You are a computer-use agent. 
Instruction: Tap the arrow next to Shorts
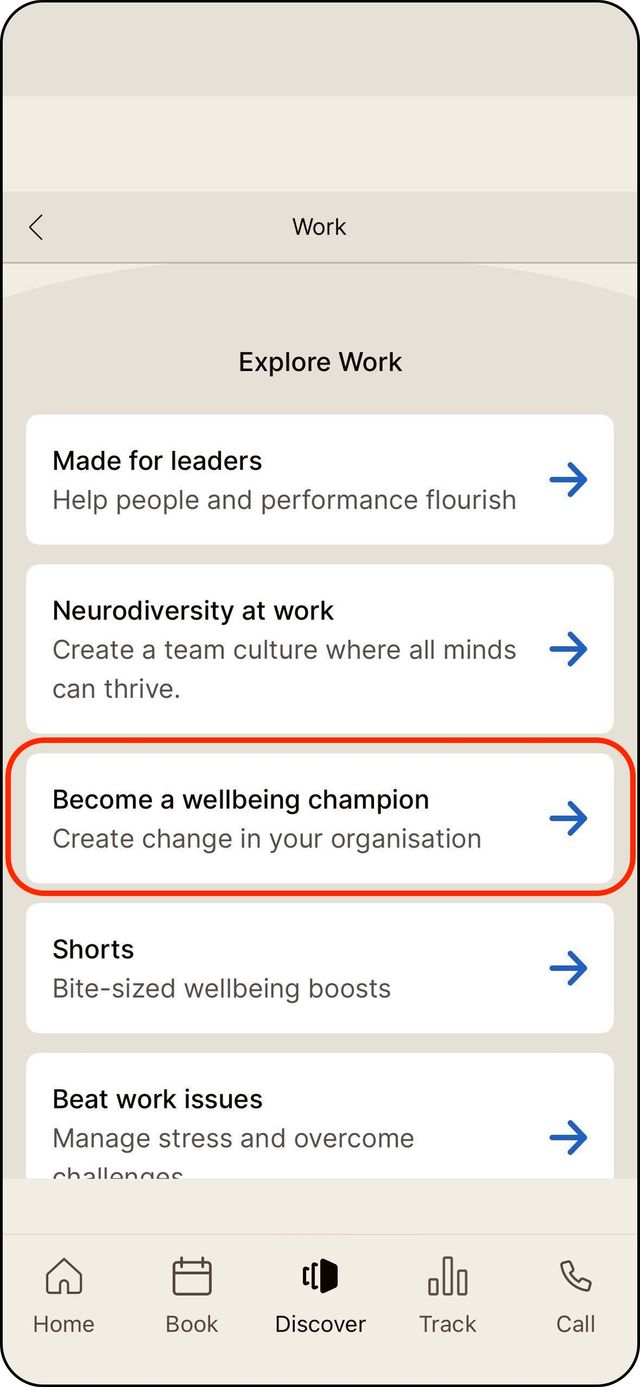tap(568, 968)
